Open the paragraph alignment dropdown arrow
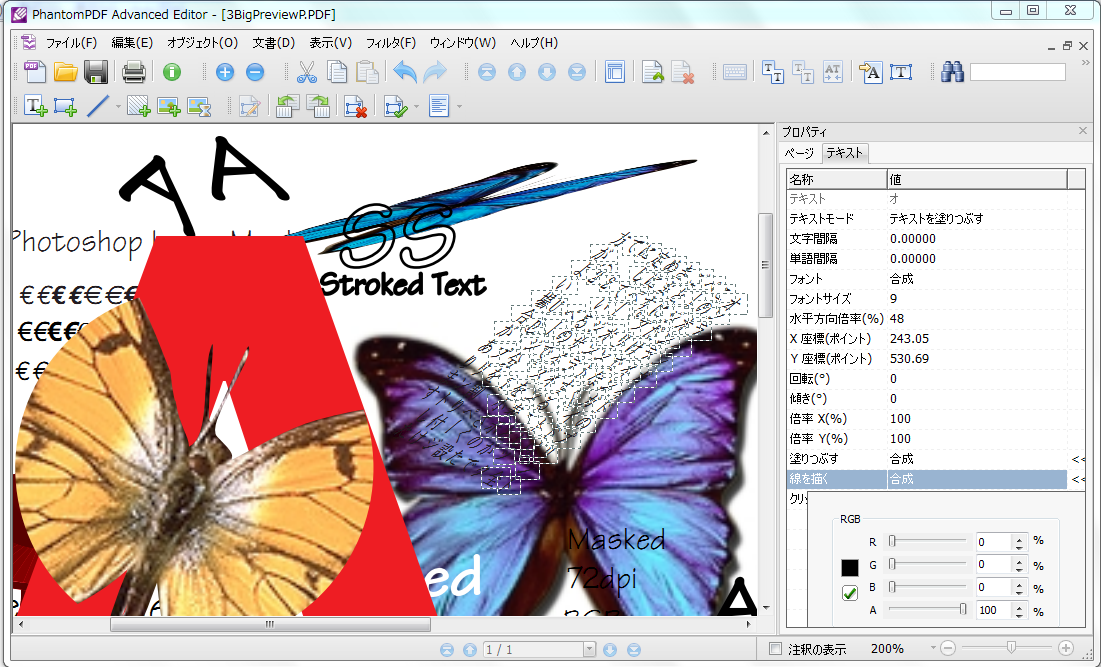Viewport: 1101px width, 667px height. [459, 107]
